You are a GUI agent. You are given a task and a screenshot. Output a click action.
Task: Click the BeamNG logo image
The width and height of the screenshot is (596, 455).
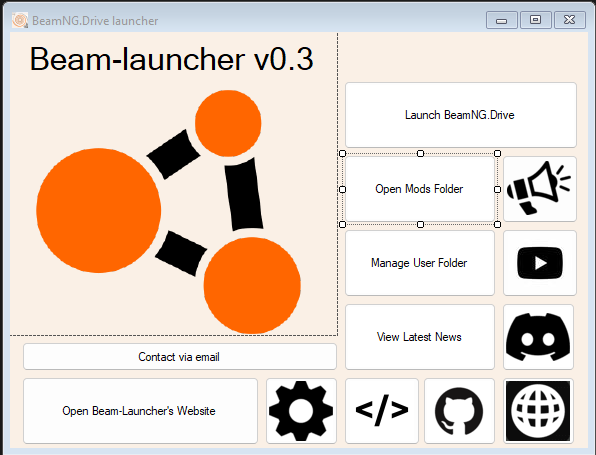tap(169, 212)
